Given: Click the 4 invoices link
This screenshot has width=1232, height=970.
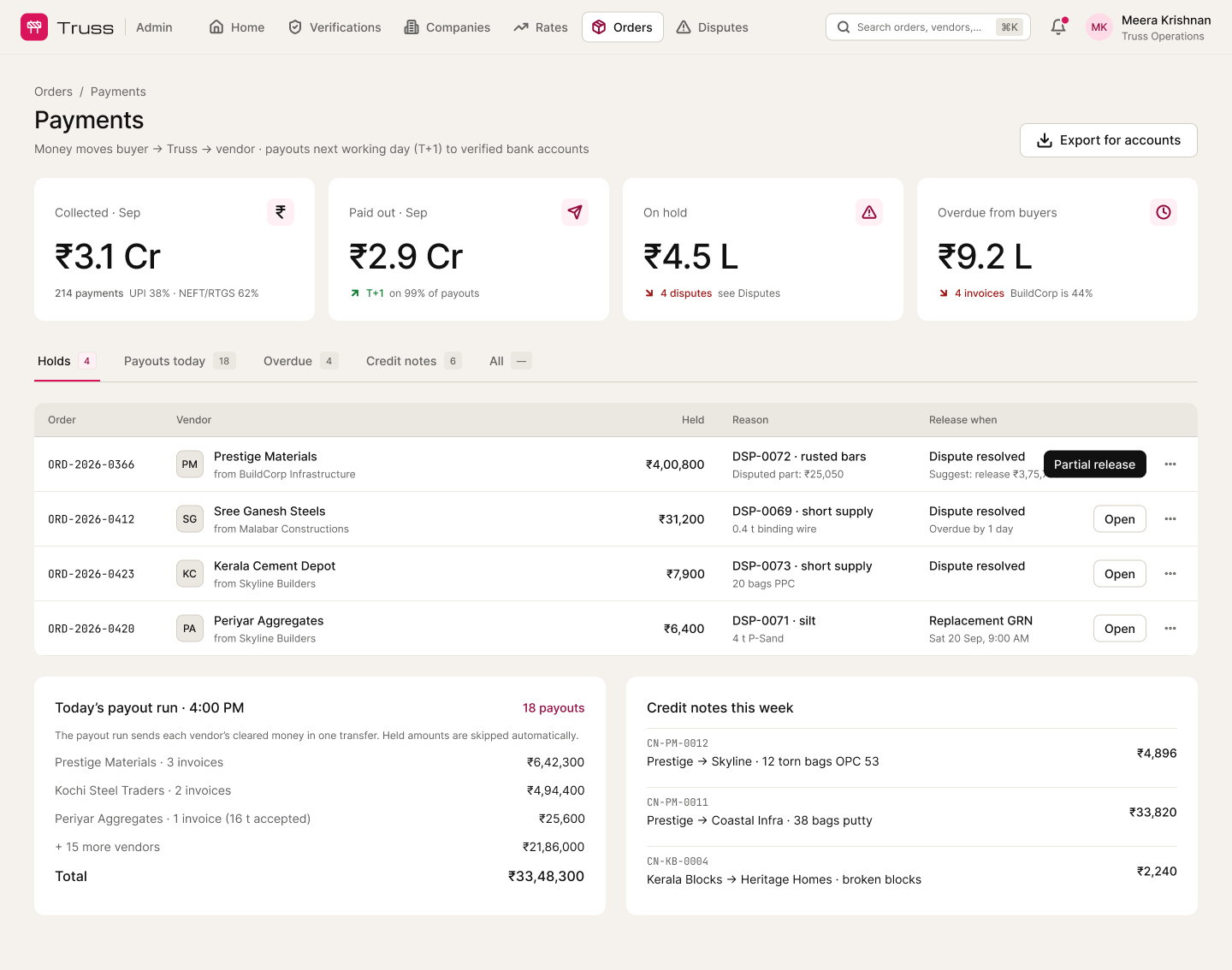Looking at the screenshot, I should coord(980,293).
